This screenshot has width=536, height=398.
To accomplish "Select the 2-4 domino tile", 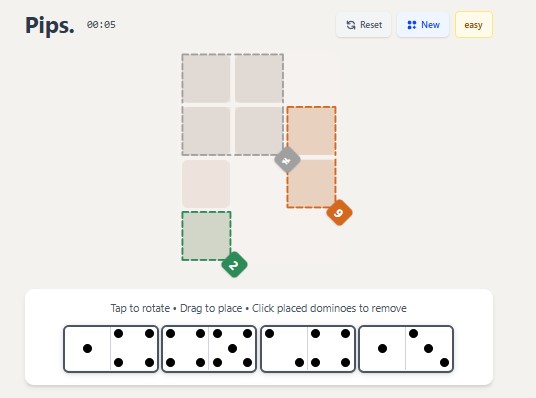I will pos(308,349).
